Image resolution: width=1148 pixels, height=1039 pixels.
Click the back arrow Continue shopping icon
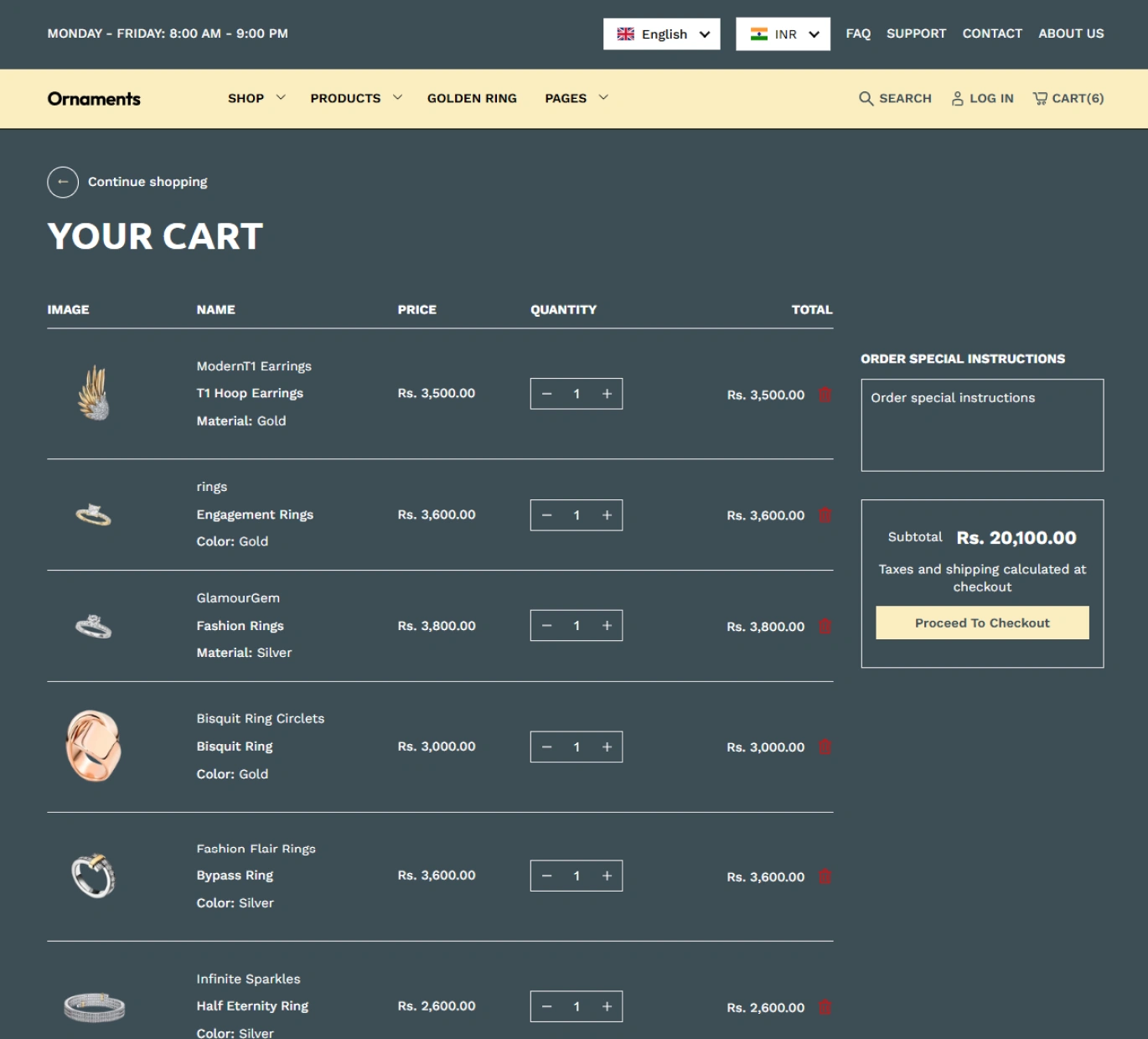coord(63,182)
